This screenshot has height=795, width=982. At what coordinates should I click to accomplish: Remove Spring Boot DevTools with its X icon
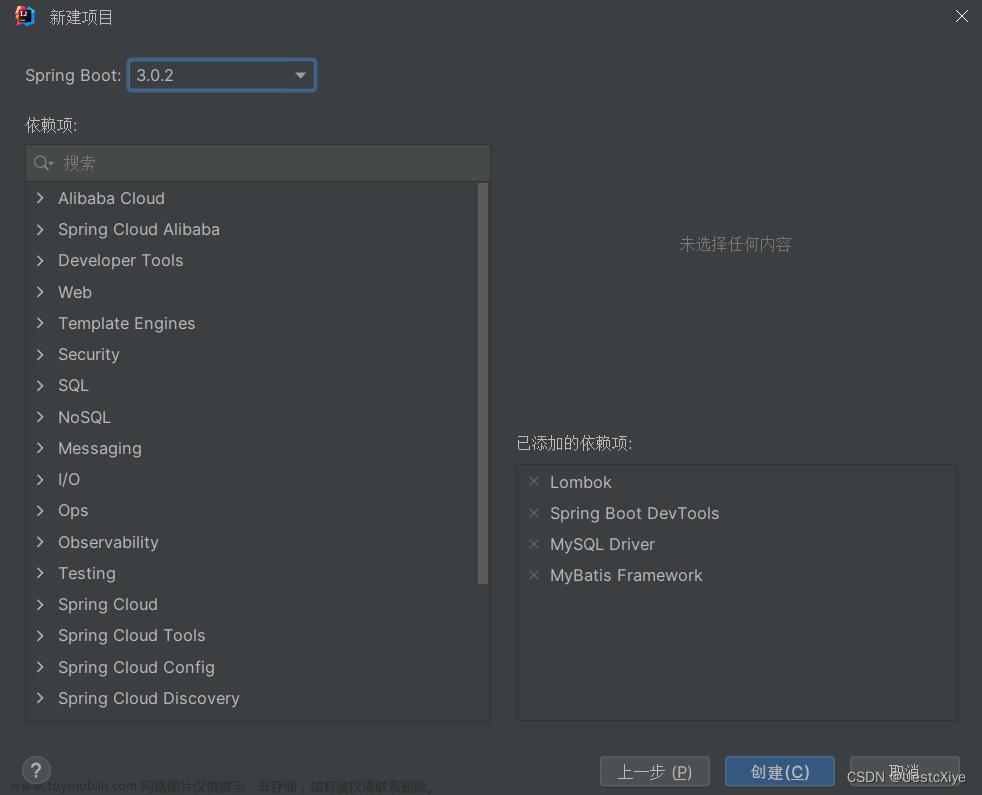pos(534,513)
